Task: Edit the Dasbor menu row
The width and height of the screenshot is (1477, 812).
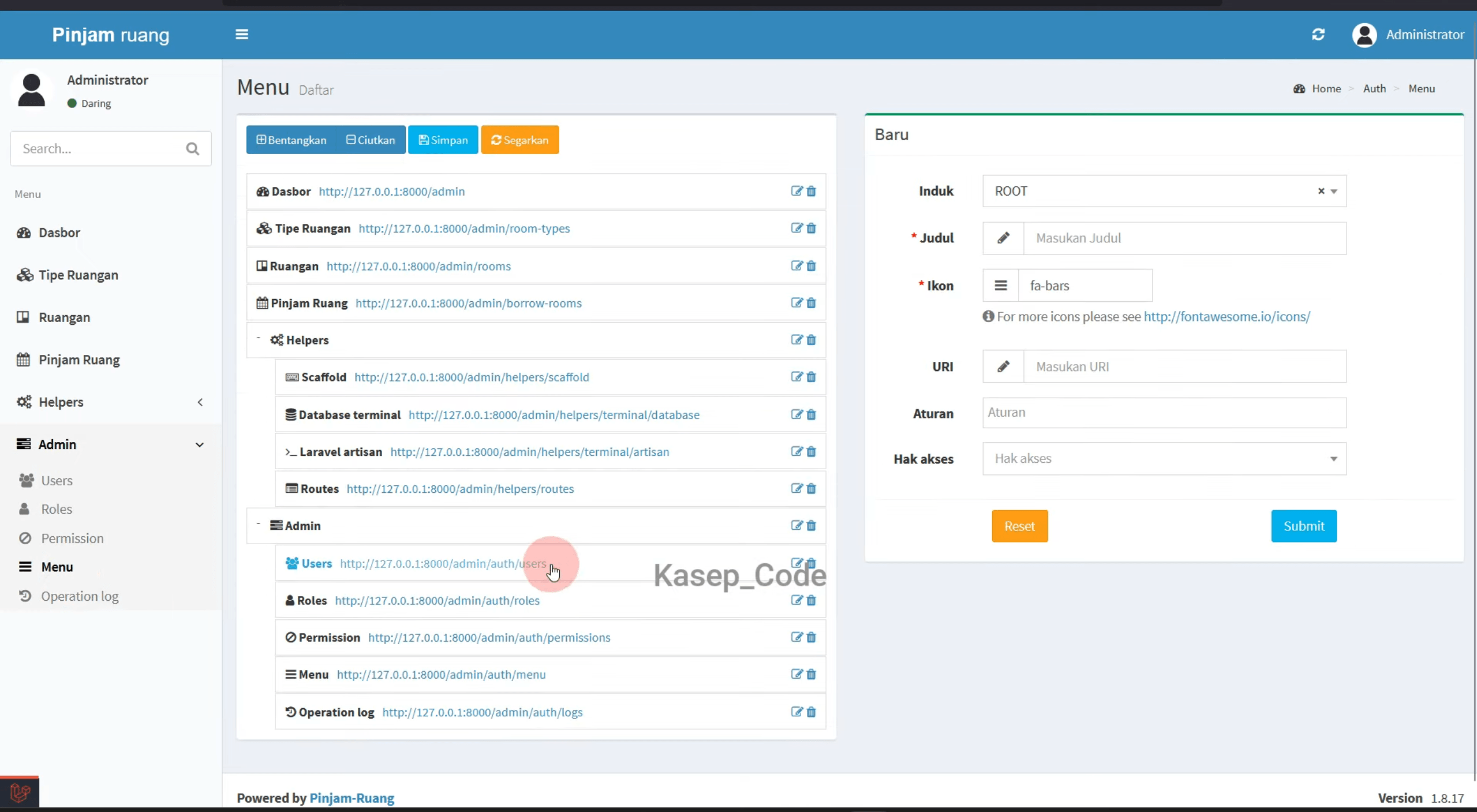Action: click(797, 191)
